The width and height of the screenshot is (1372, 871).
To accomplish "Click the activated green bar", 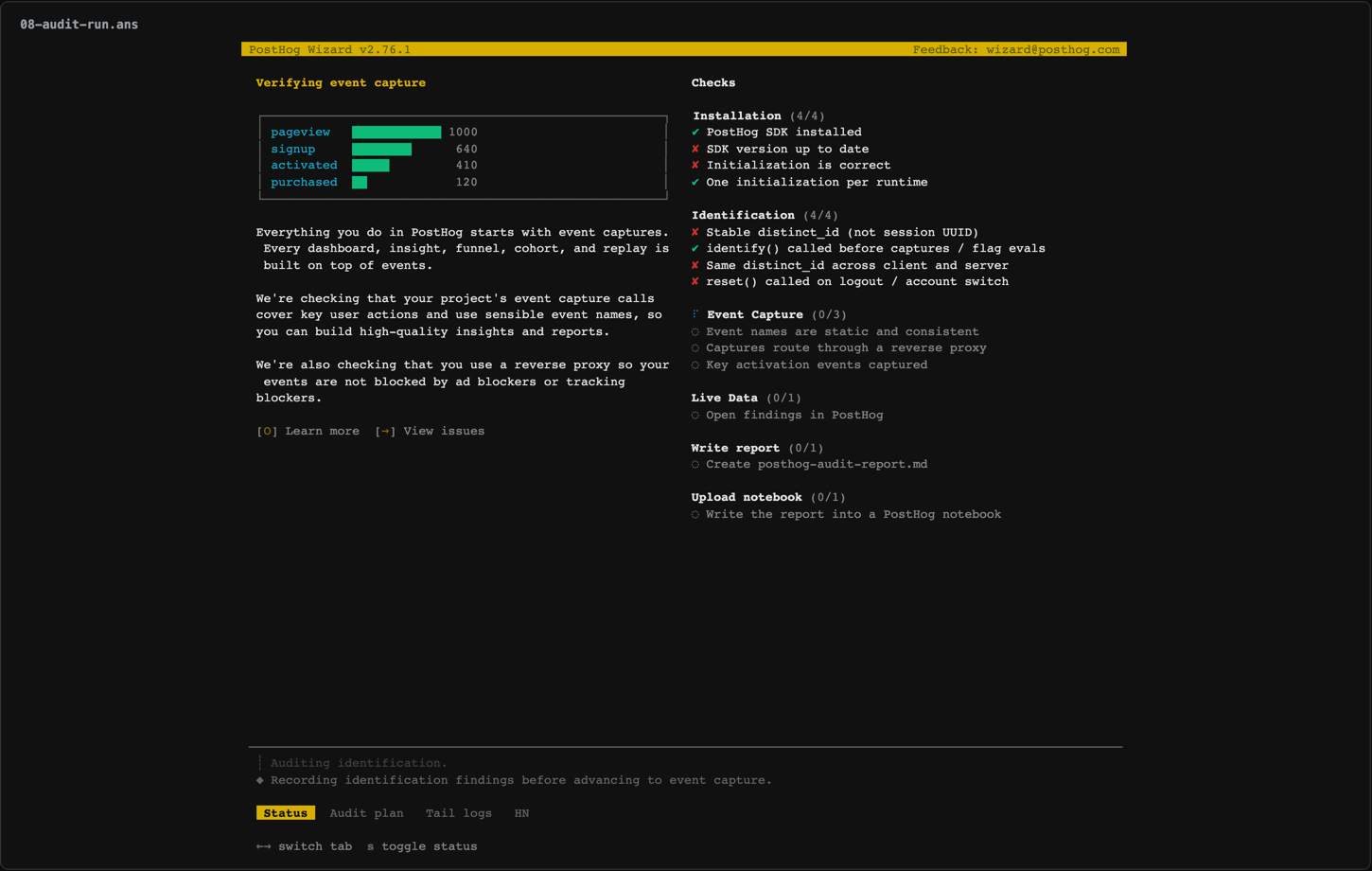I will point(371,166).
